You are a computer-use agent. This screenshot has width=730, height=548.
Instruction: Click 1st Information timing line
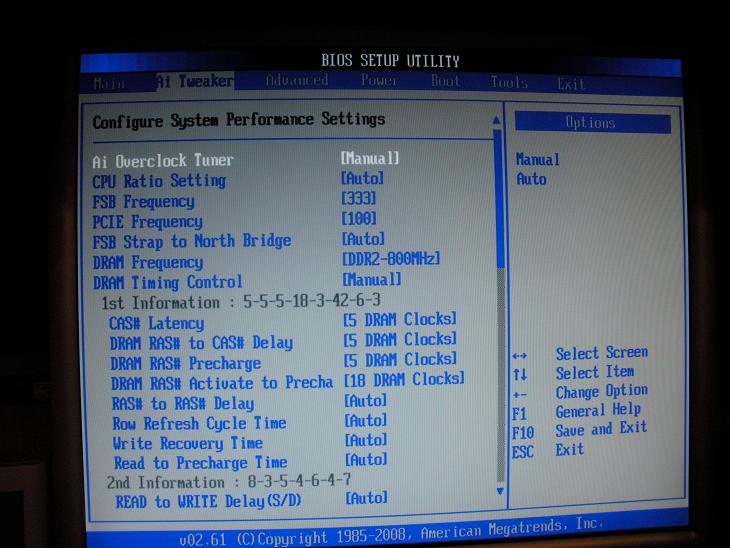coord(241,302)
